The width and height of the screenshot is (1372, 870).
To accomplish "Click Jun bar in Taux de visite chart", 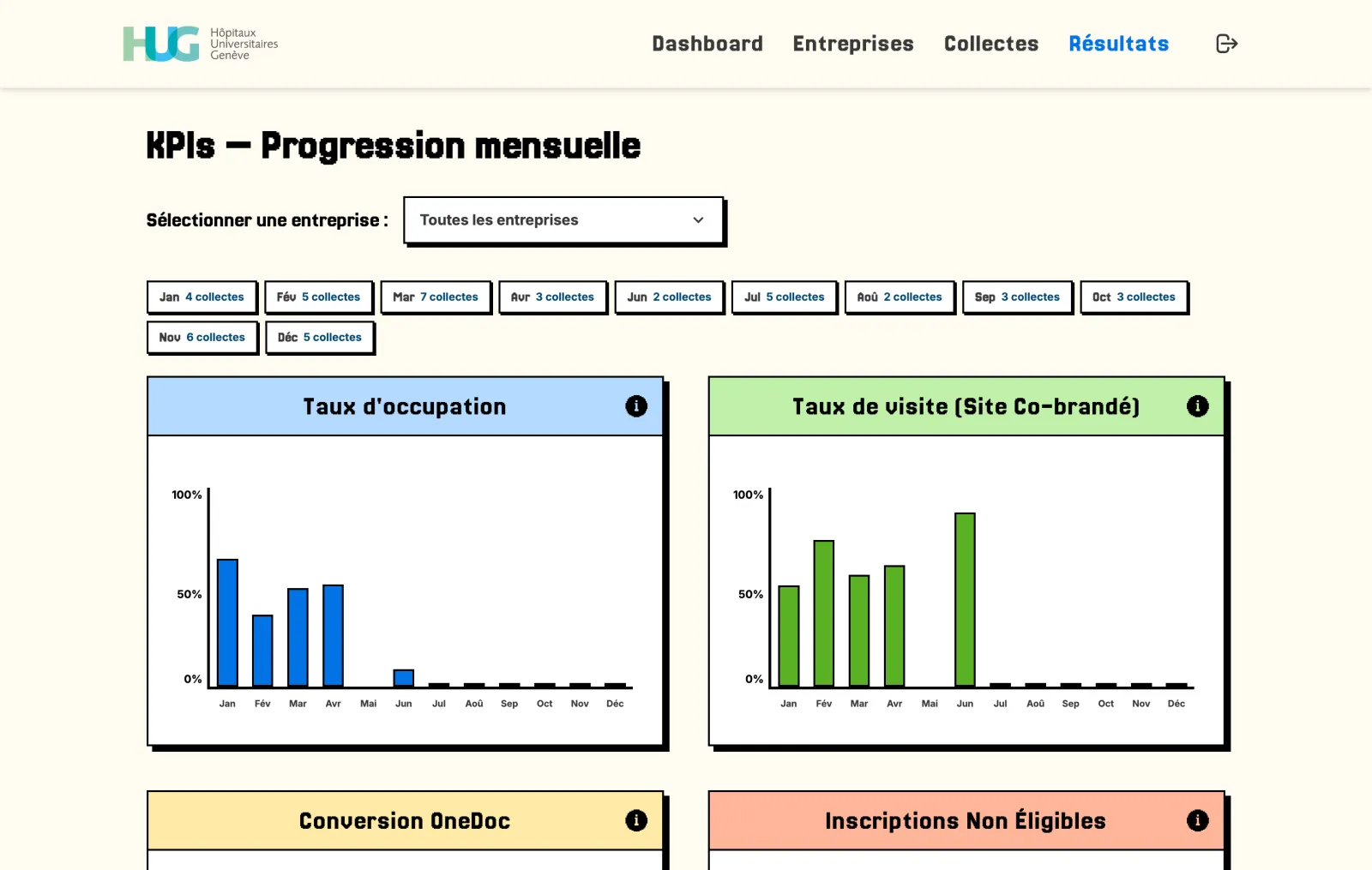I will pos(965,600).
